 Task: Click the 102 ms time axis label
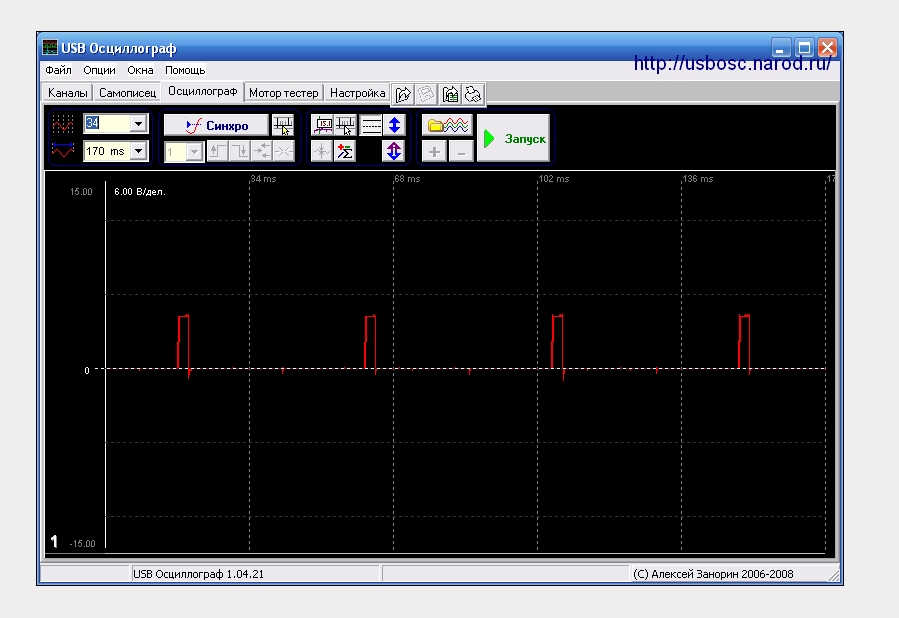(554, 179)
